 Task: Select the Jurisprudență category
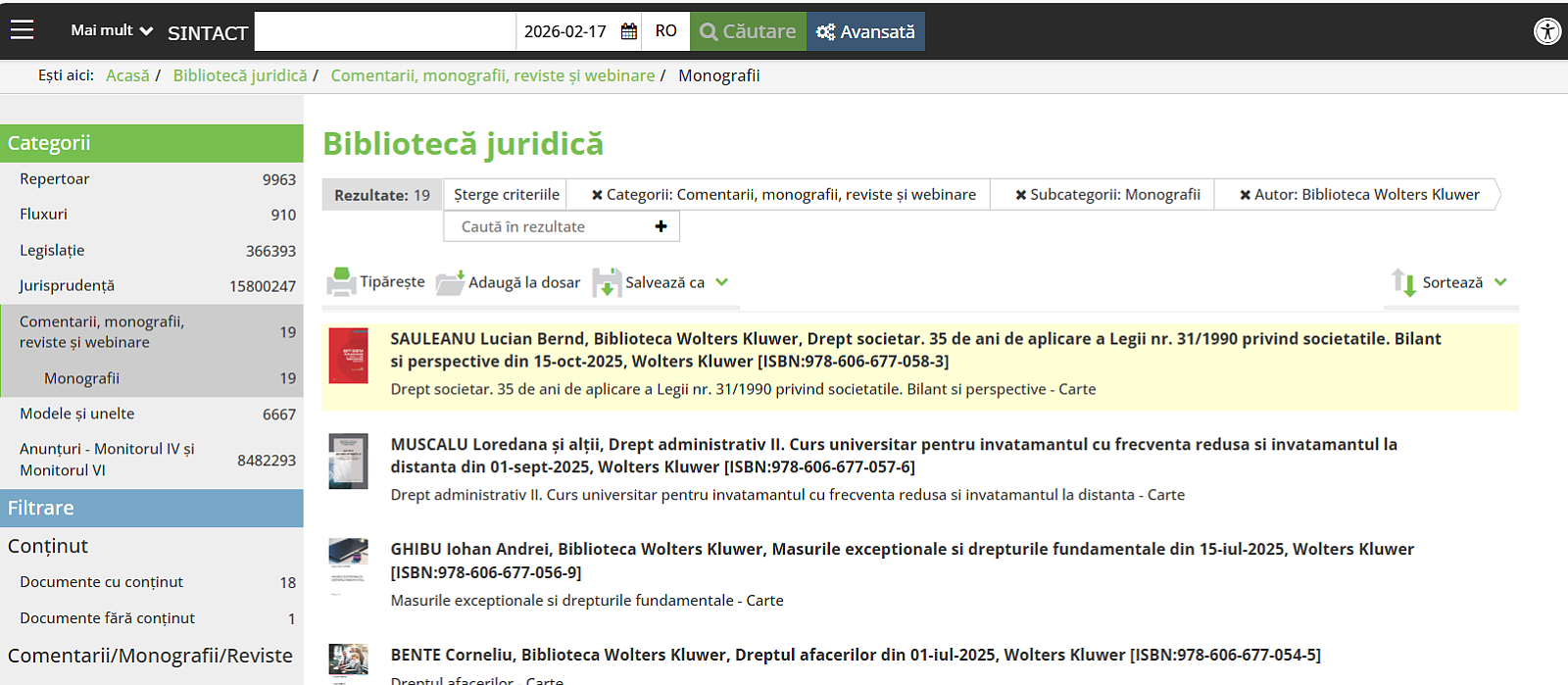67,286
